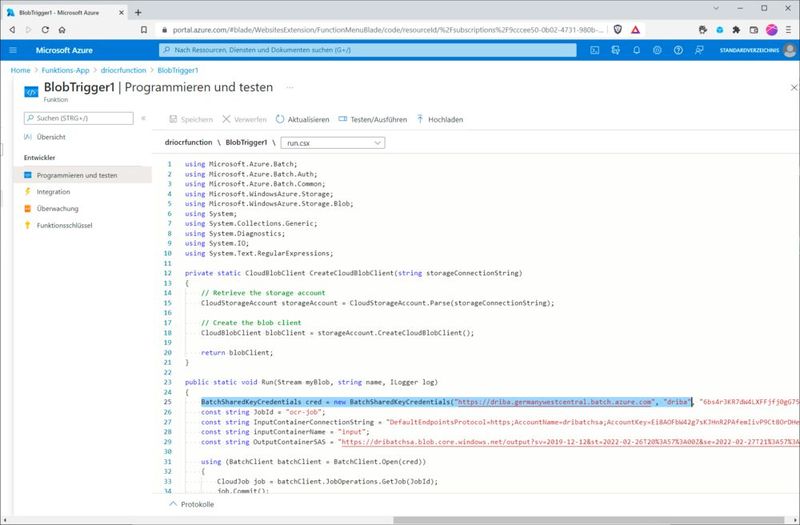Click the OutputContainerSAS URL on line 29
800x525 pixels.
(x=570, y=442)
